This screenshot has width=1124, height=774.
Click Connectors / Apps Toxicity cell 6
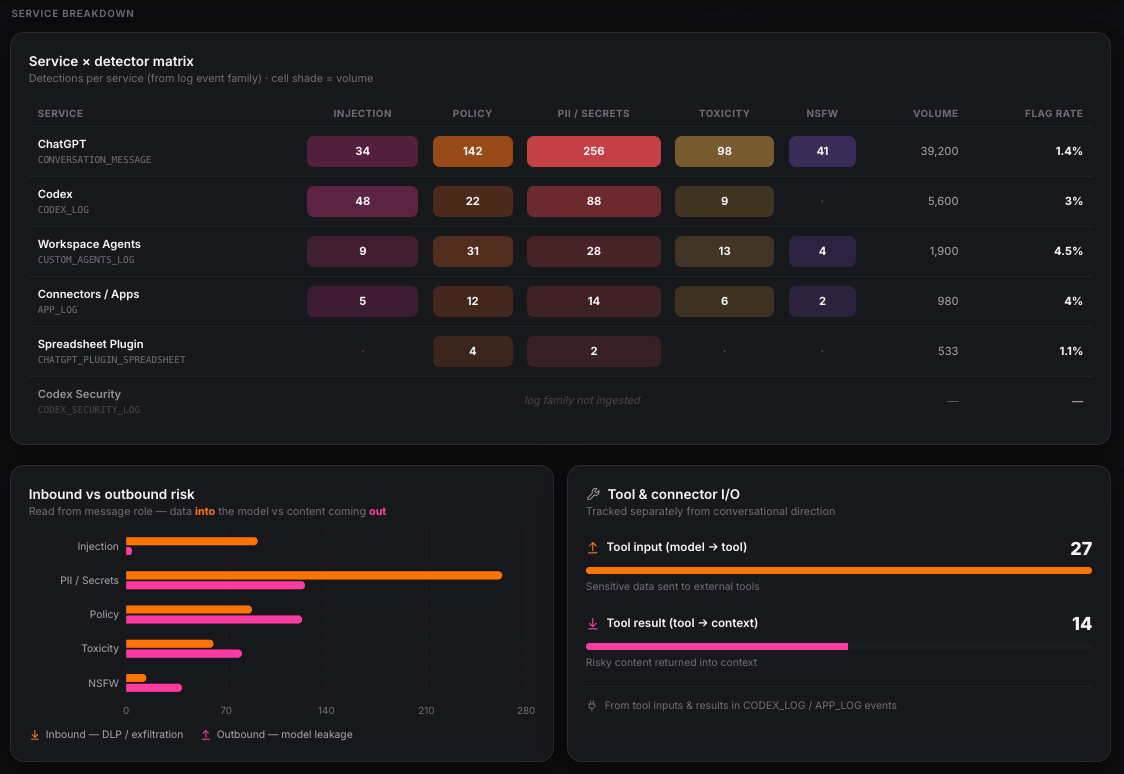724,301
